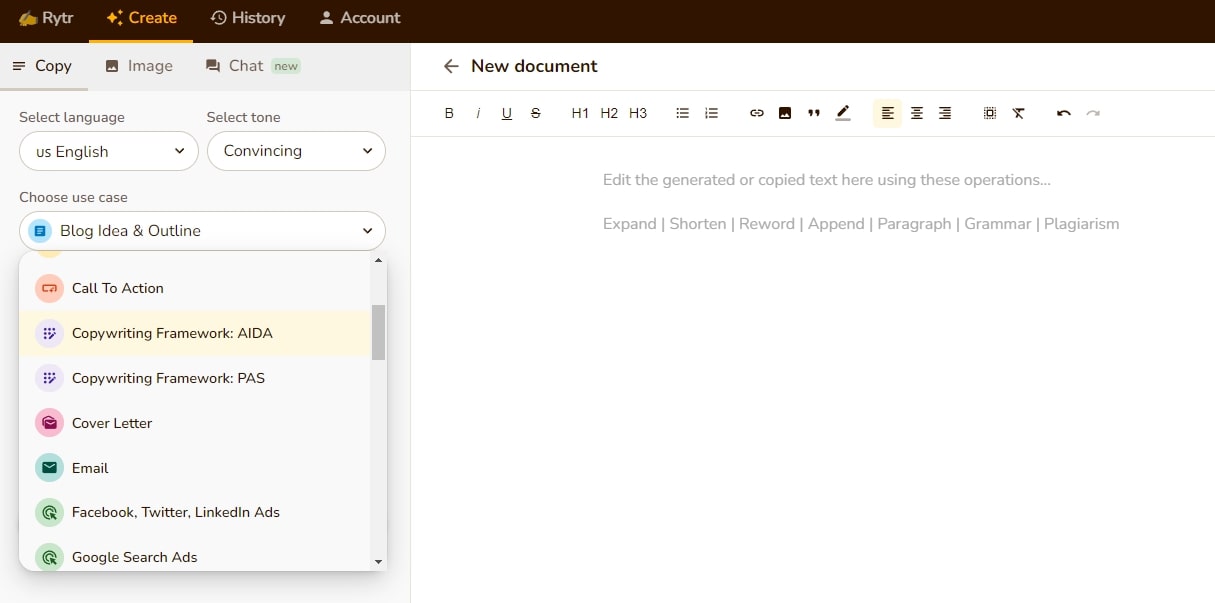This screenshot has height=603, width=1215.
Task: Click the select all icon
Action: (990, 113)
